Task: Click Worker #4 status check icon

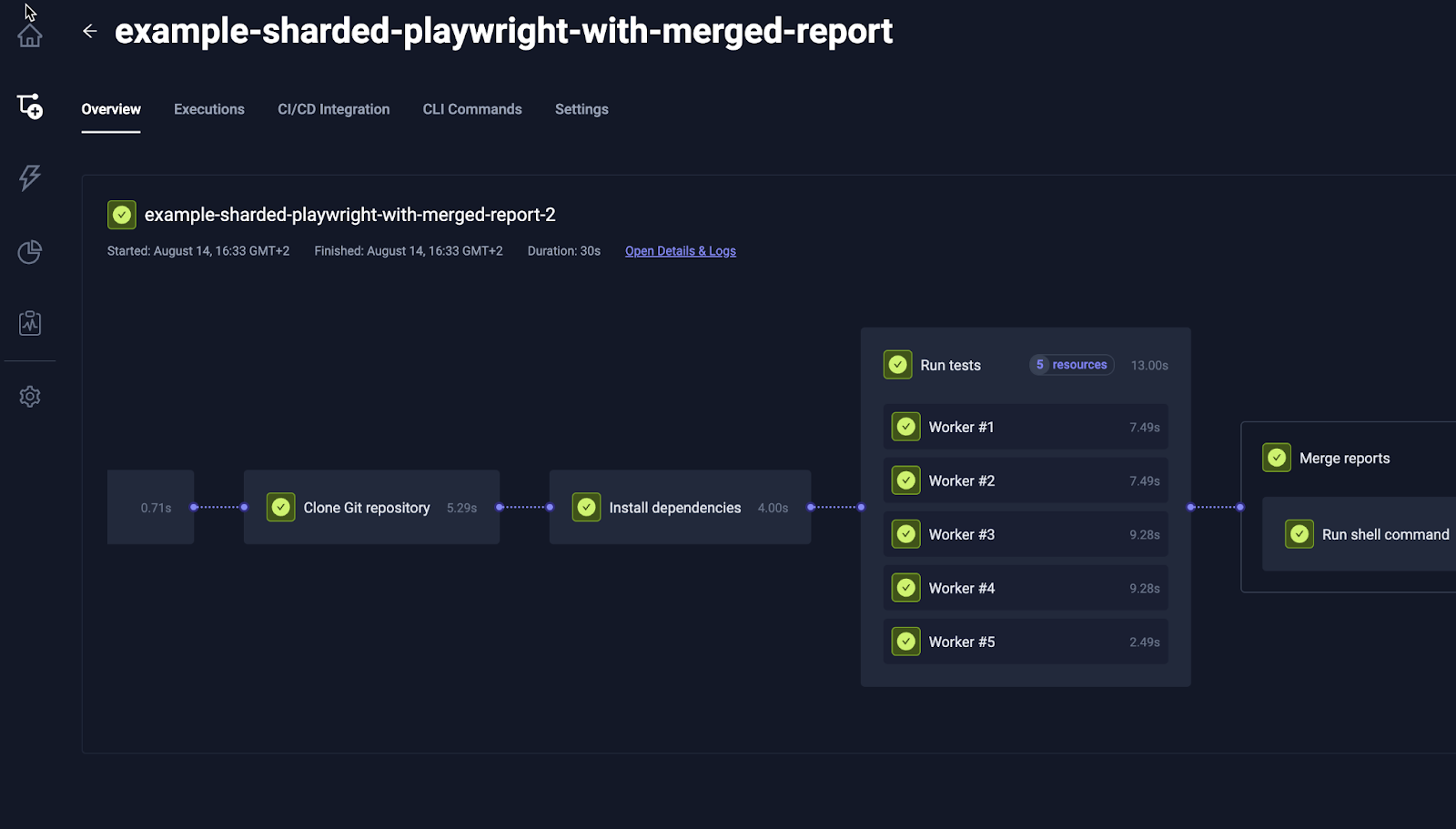Action: 906,588
